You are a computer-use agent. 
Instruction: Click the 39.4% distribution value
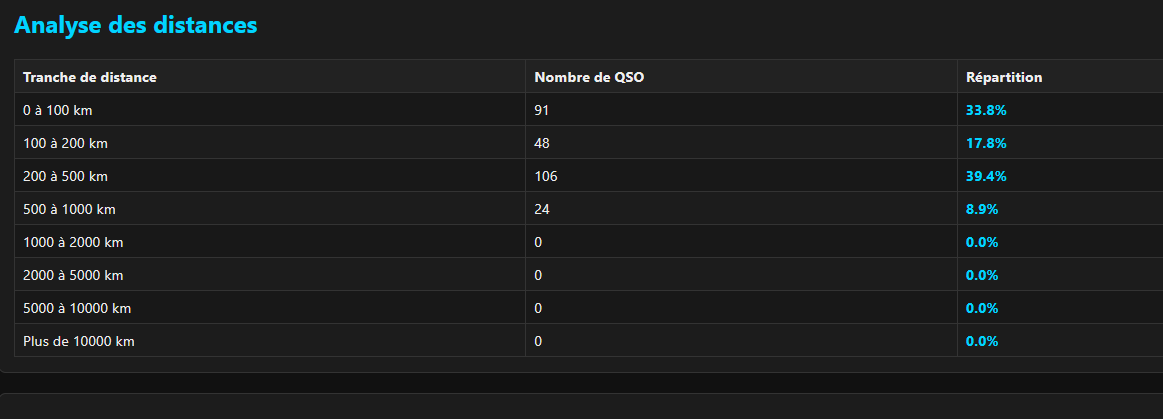[986, 176]
